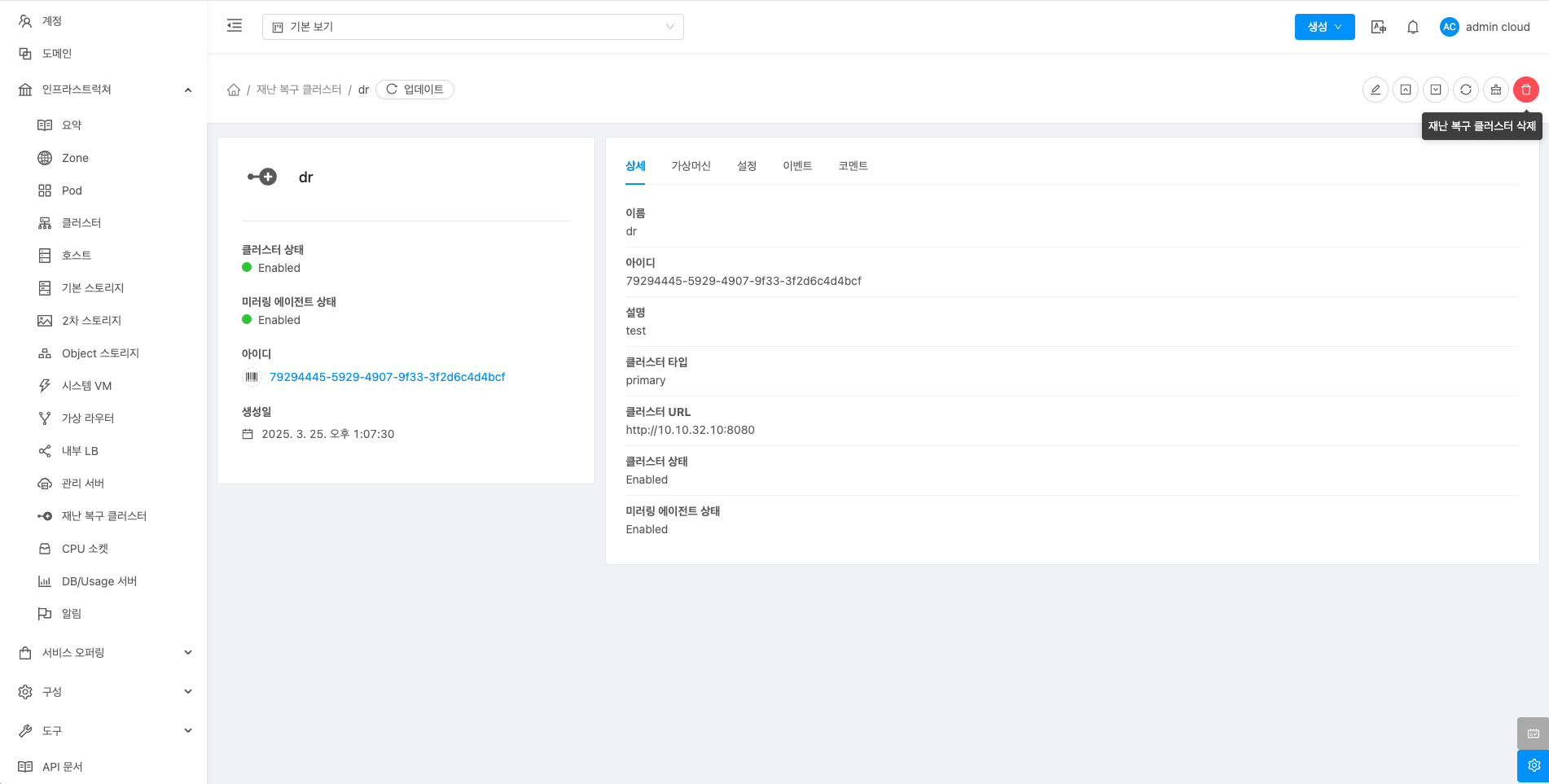1549x784 pixels.
Task: Click the pencil edit icon button
Action: pyautogui.click(x=1375, y=90)
